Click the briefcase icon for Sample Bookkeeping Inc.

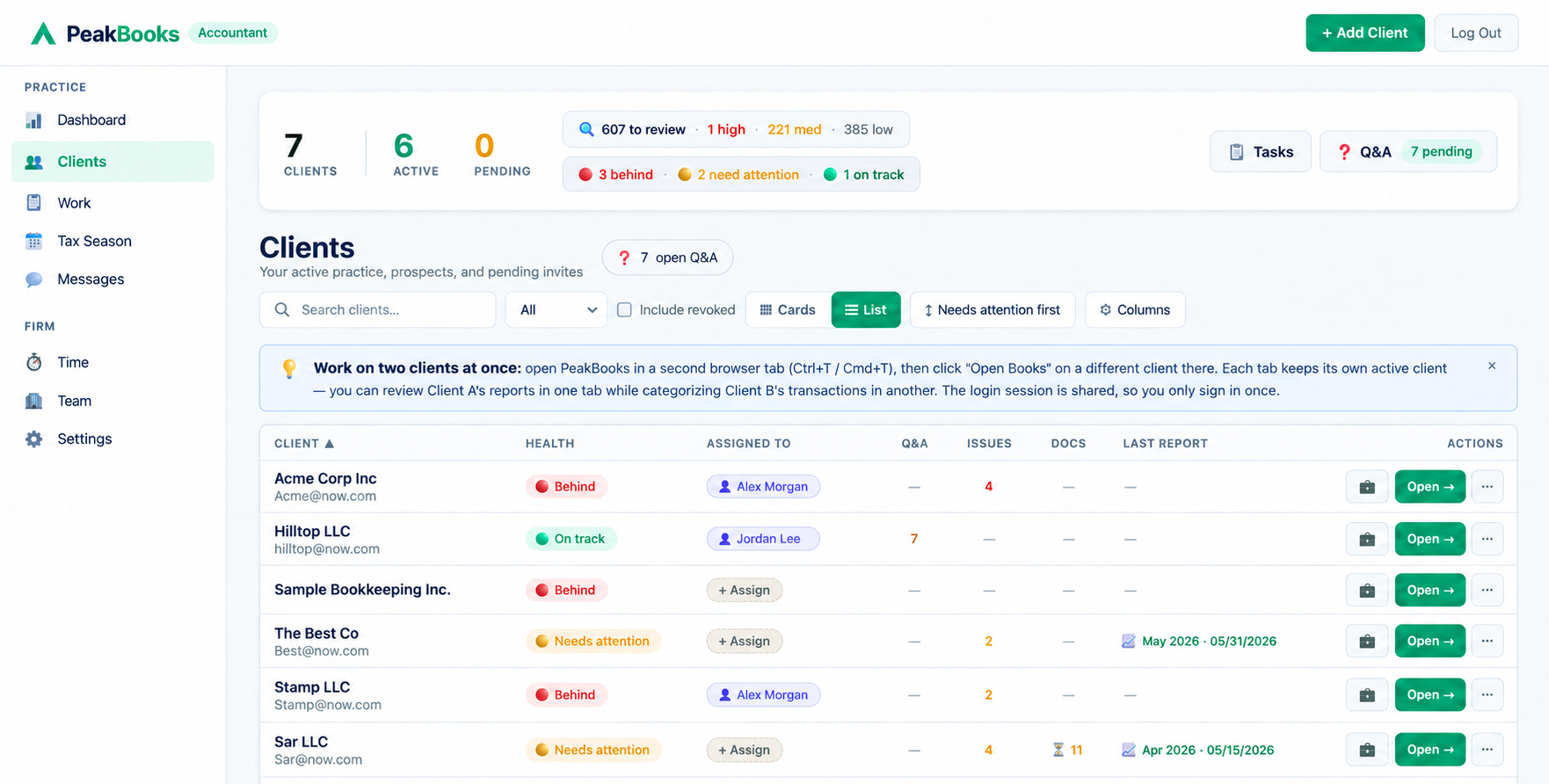(x=1367, y=591)
